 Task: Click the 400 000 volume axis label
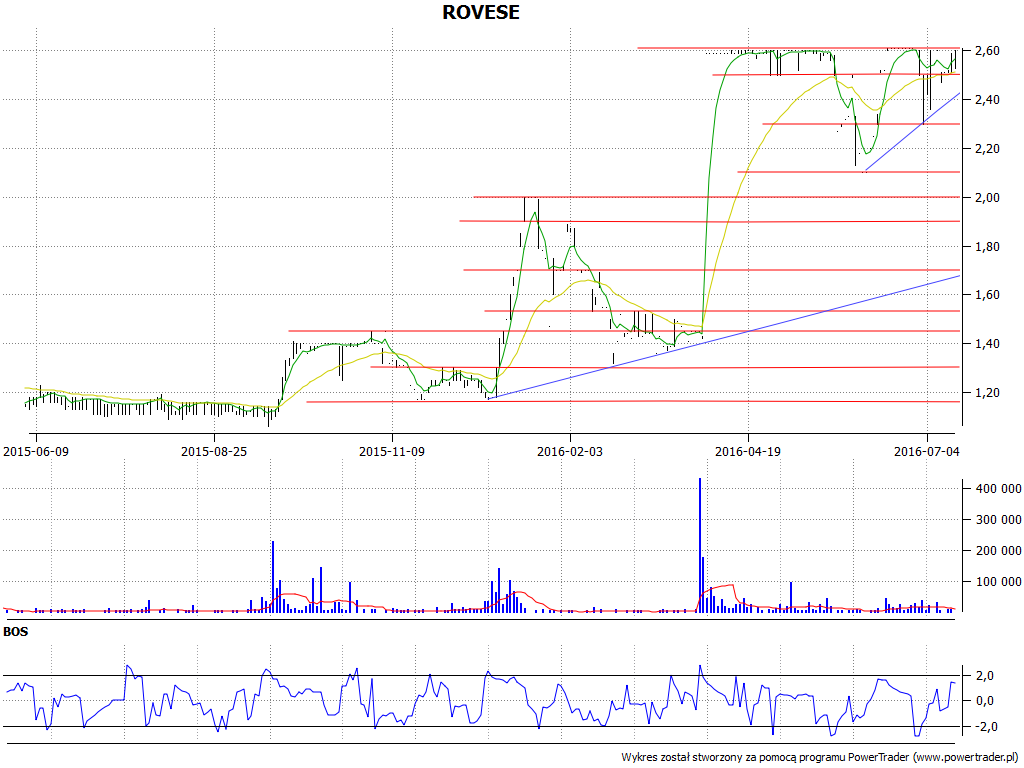999,489
